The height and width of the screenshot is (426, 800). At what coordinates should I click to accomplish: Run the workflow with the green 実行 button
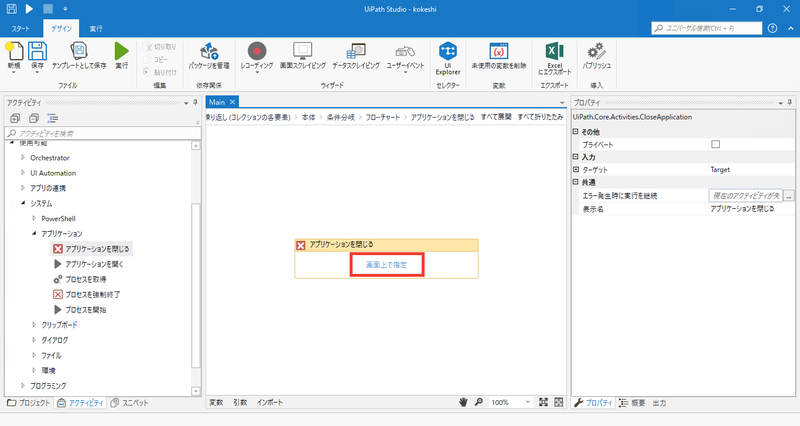tap(121, 56)
